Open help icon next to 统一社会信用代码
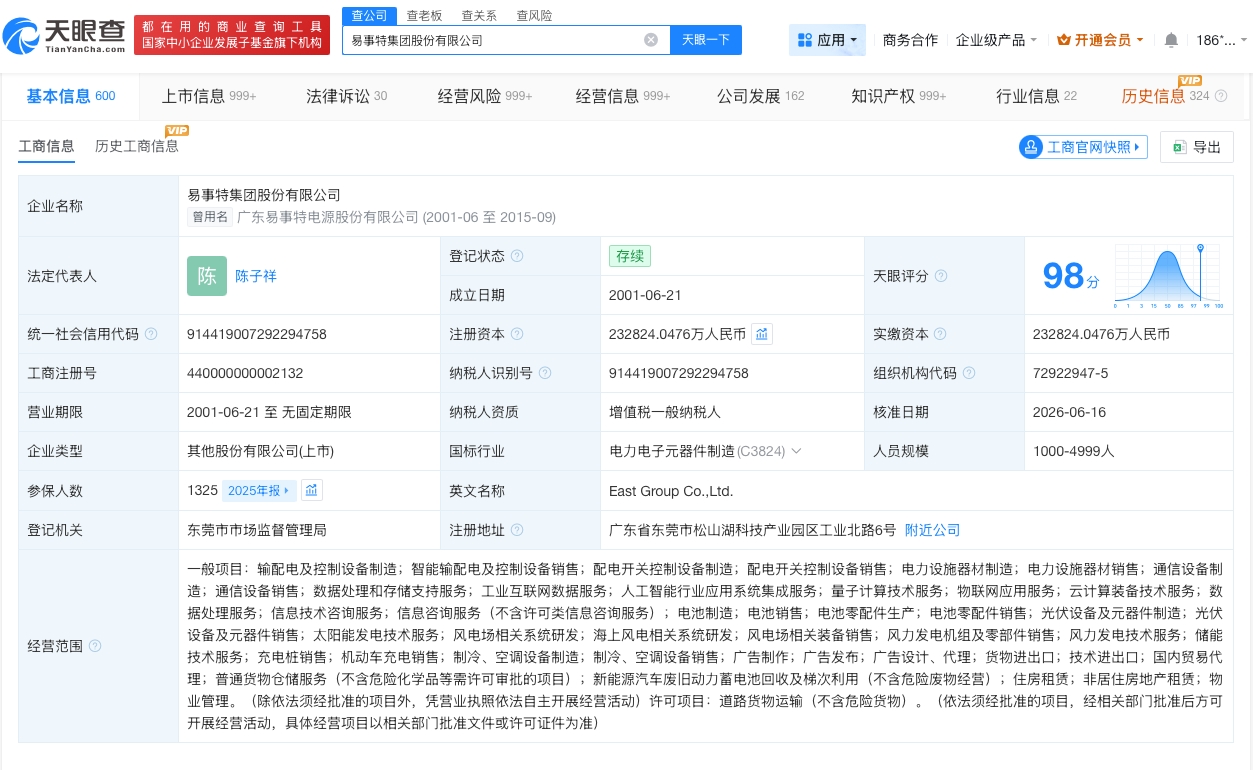The image size is (1253, 770). (151, 334)
